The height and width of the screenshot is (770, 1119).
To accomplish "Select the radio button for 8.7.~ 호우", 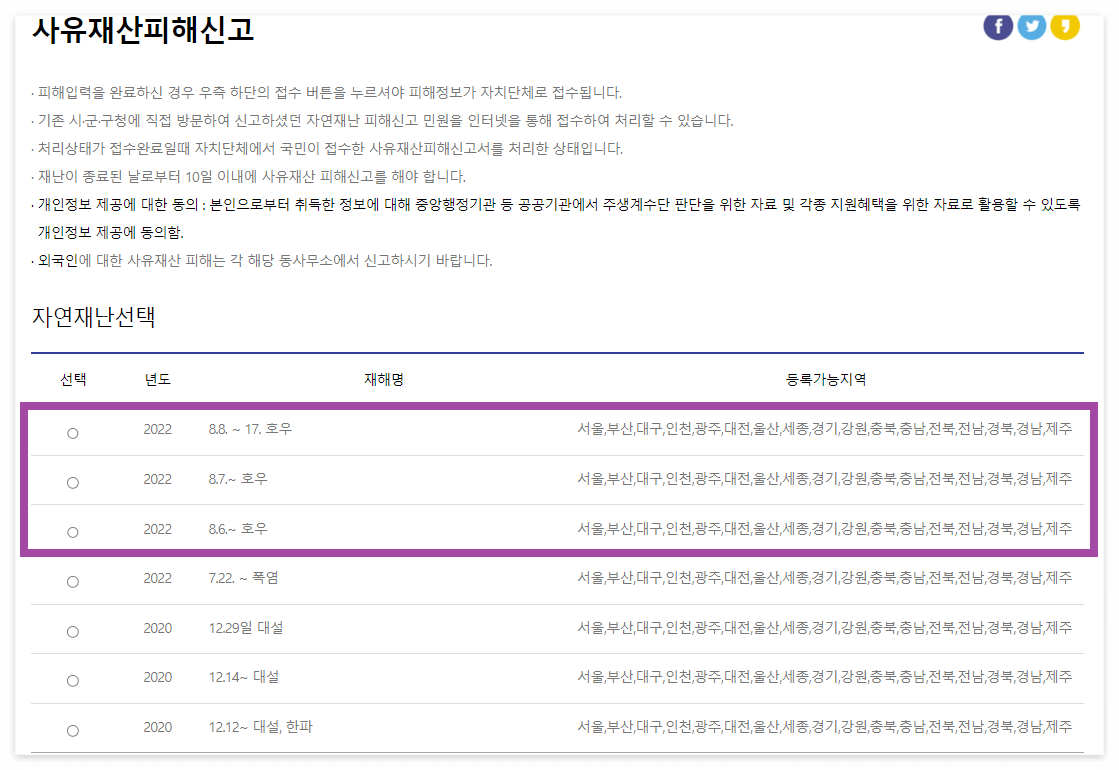I will click(x=72, y=481).
